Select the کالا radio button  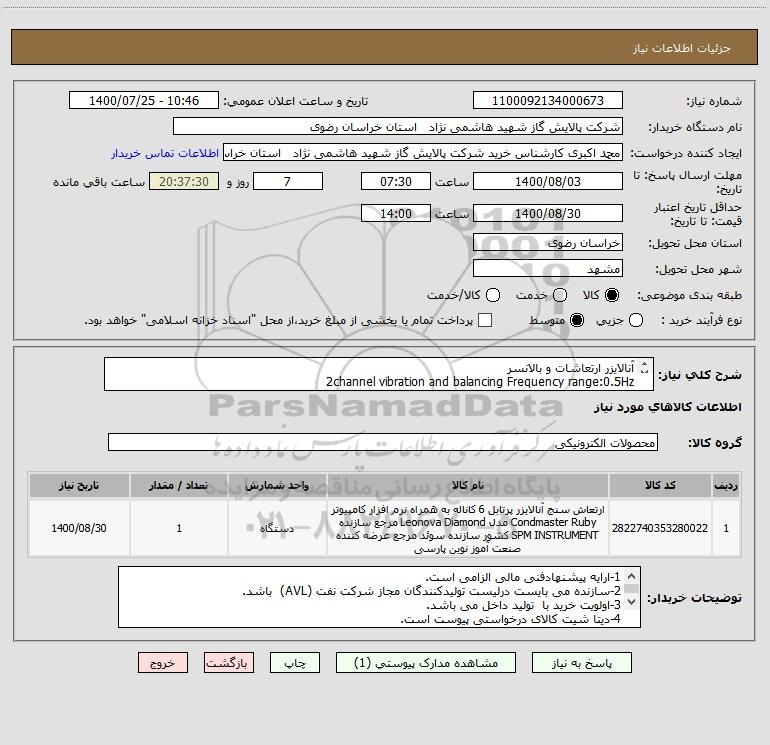(612, 295)
